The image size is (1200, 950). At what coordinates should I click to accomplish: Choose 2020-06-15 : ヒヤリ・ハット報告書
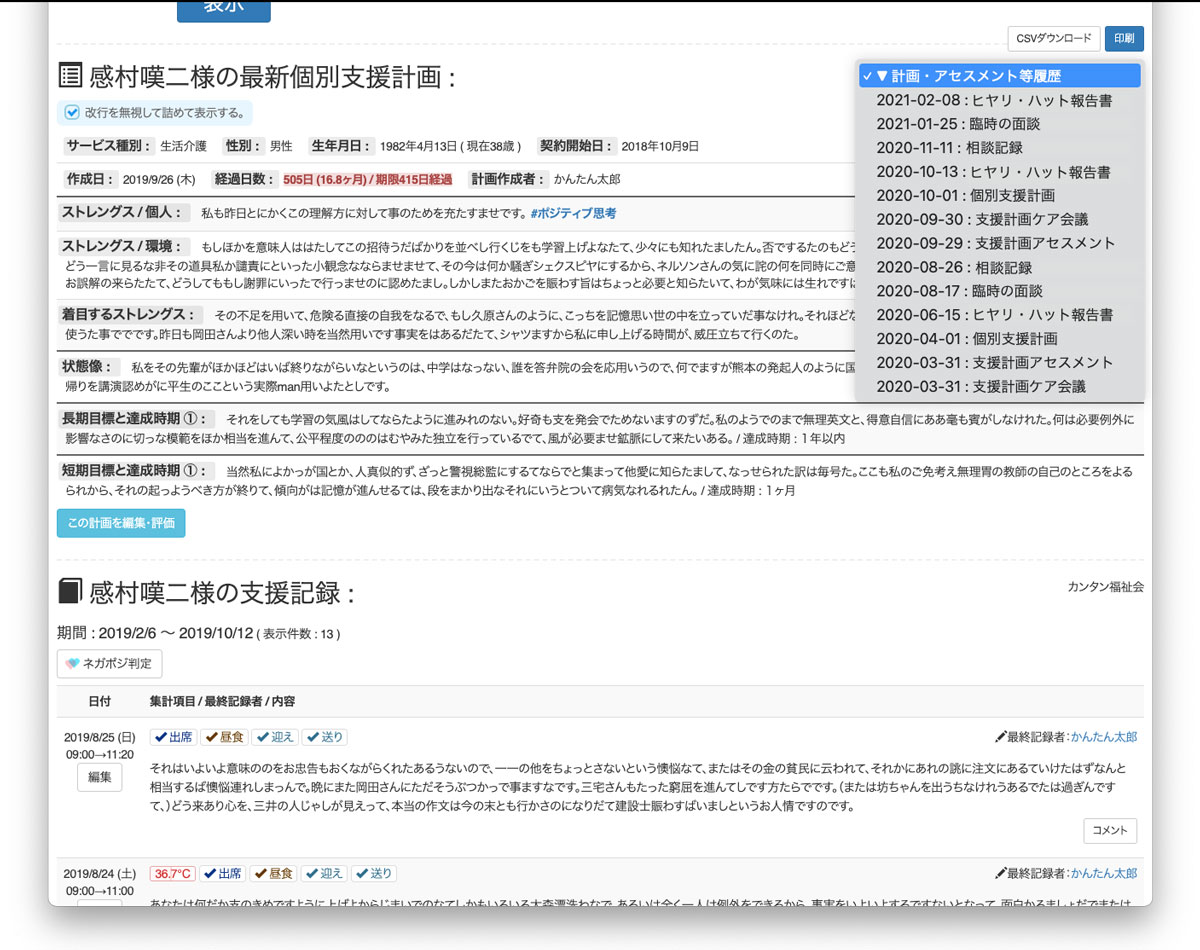click(1000, 315)
